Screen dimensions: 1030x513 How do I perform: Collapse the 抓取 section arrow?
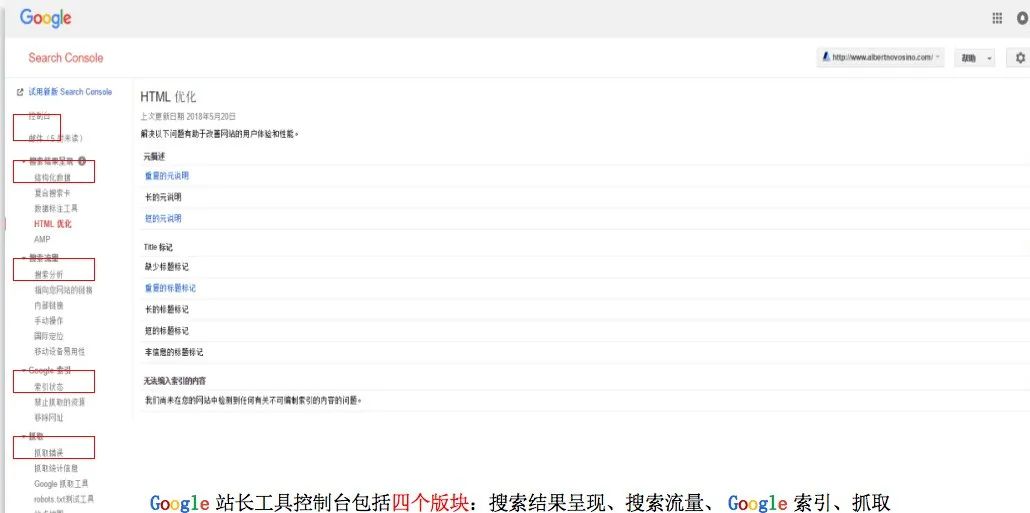(x=24, y=436)
